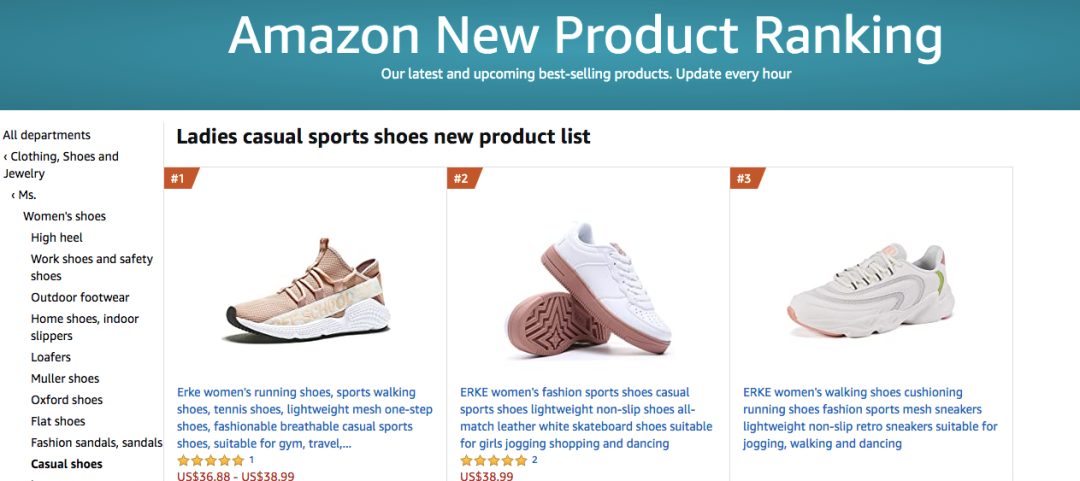Choose Work shoes and safety shoes
Viewport: 1080px width, 481px height.
[x=92, y=267]
